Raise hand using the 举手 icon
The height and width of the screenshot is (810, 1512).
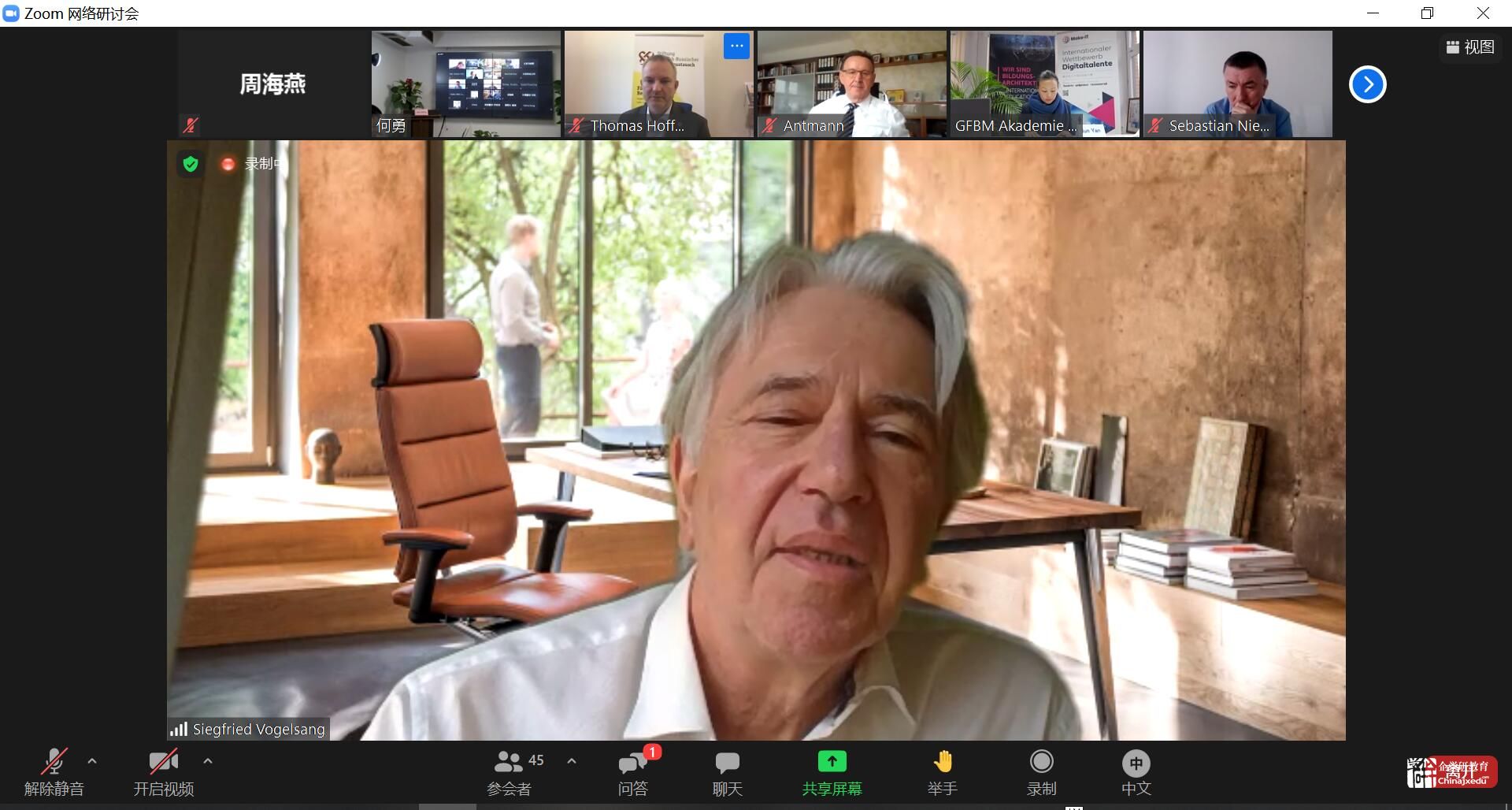(942, 762)
